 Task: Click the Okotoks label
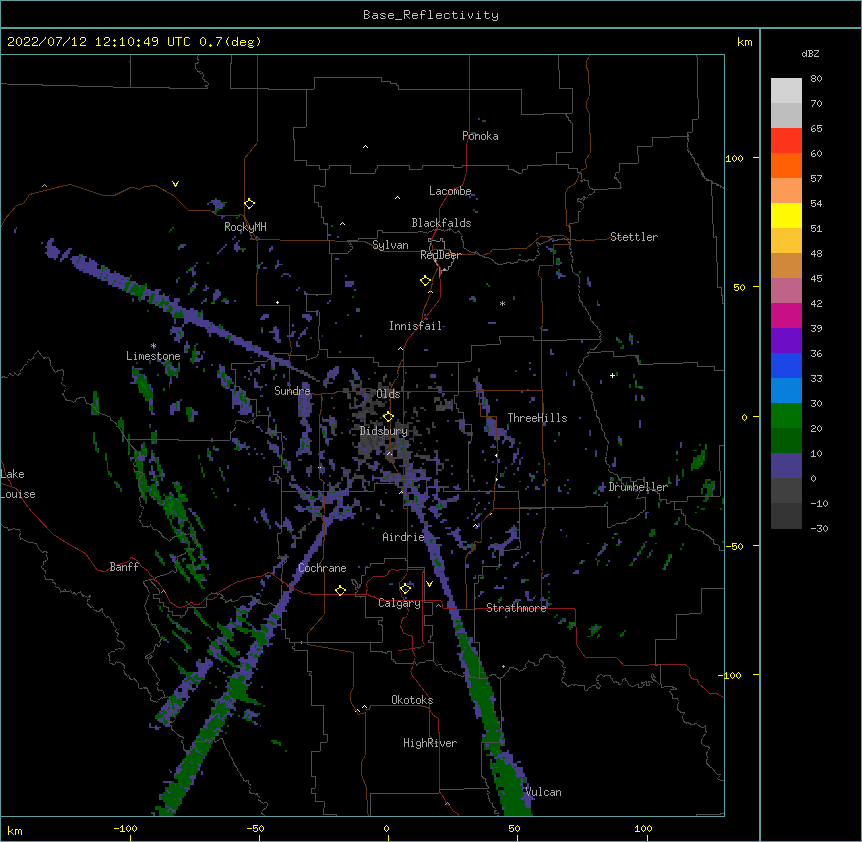412,700
